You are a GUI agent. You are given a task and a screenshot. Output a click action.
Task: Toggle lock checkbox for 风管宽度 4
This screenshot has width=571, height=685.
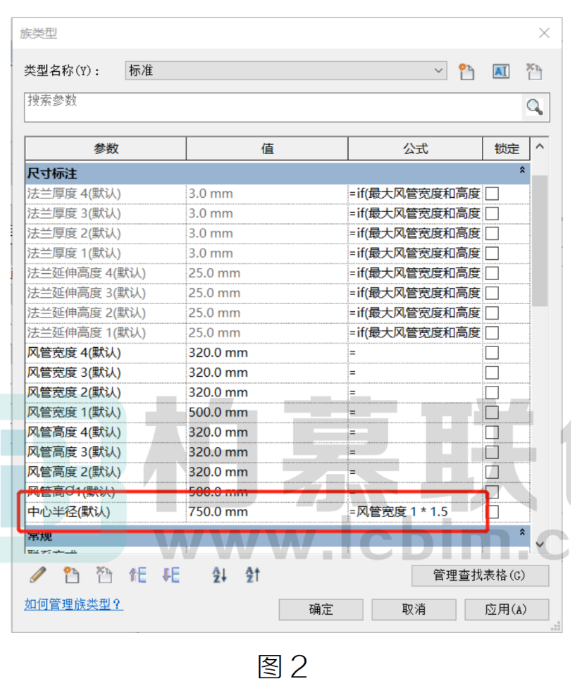tap(492, 353)
